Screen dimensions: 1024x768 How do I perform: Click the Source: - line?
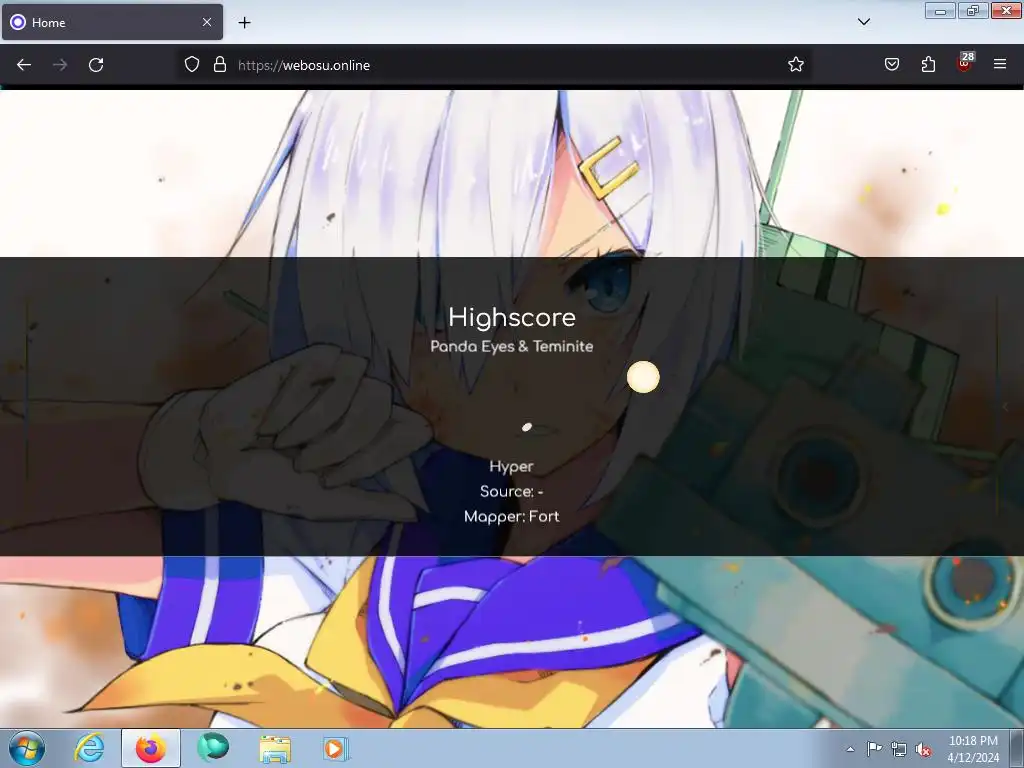coord(511,491)
